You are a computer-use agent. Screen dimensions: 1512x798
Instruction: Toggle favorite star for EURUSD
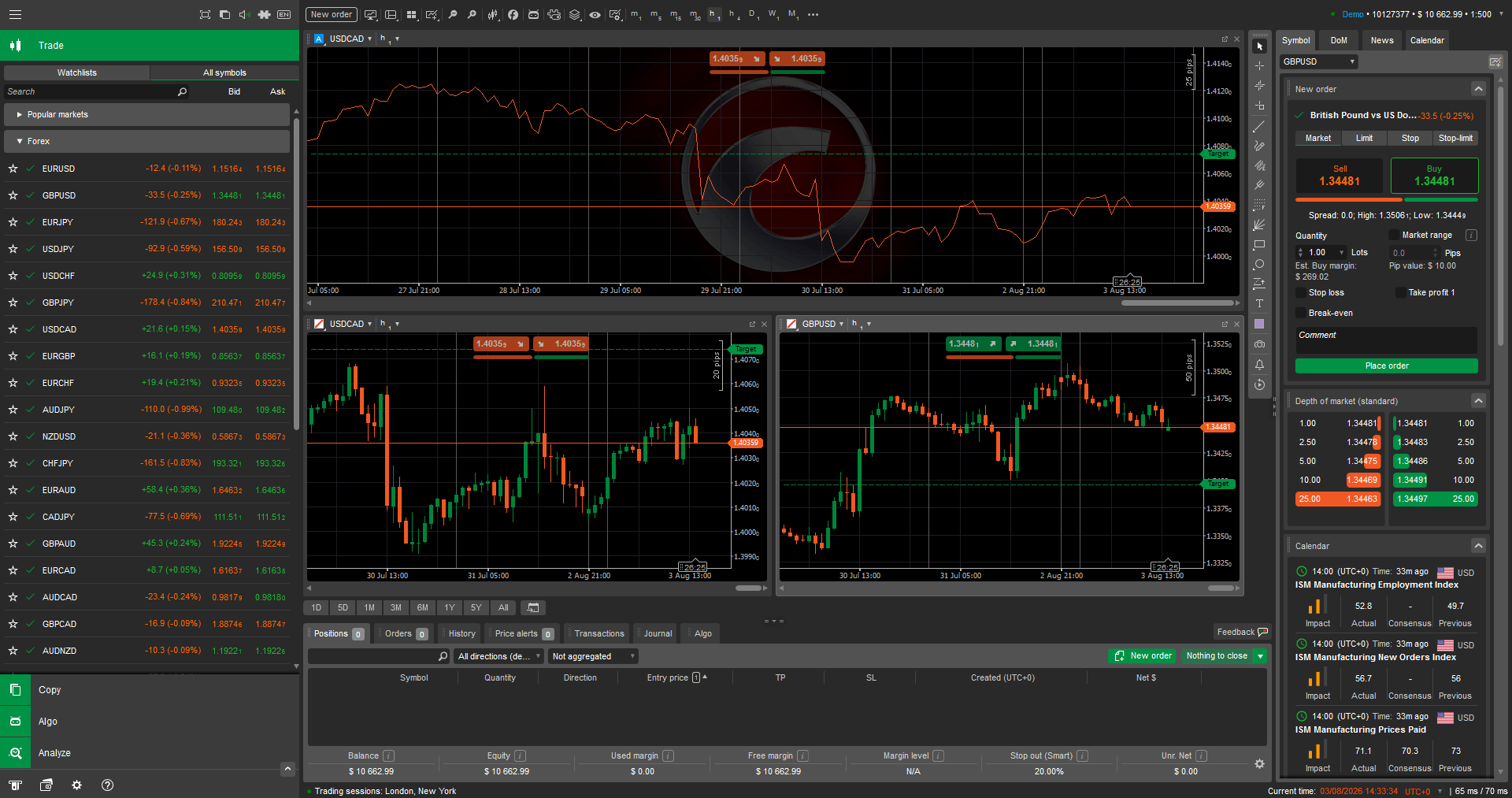coord(13,169)
